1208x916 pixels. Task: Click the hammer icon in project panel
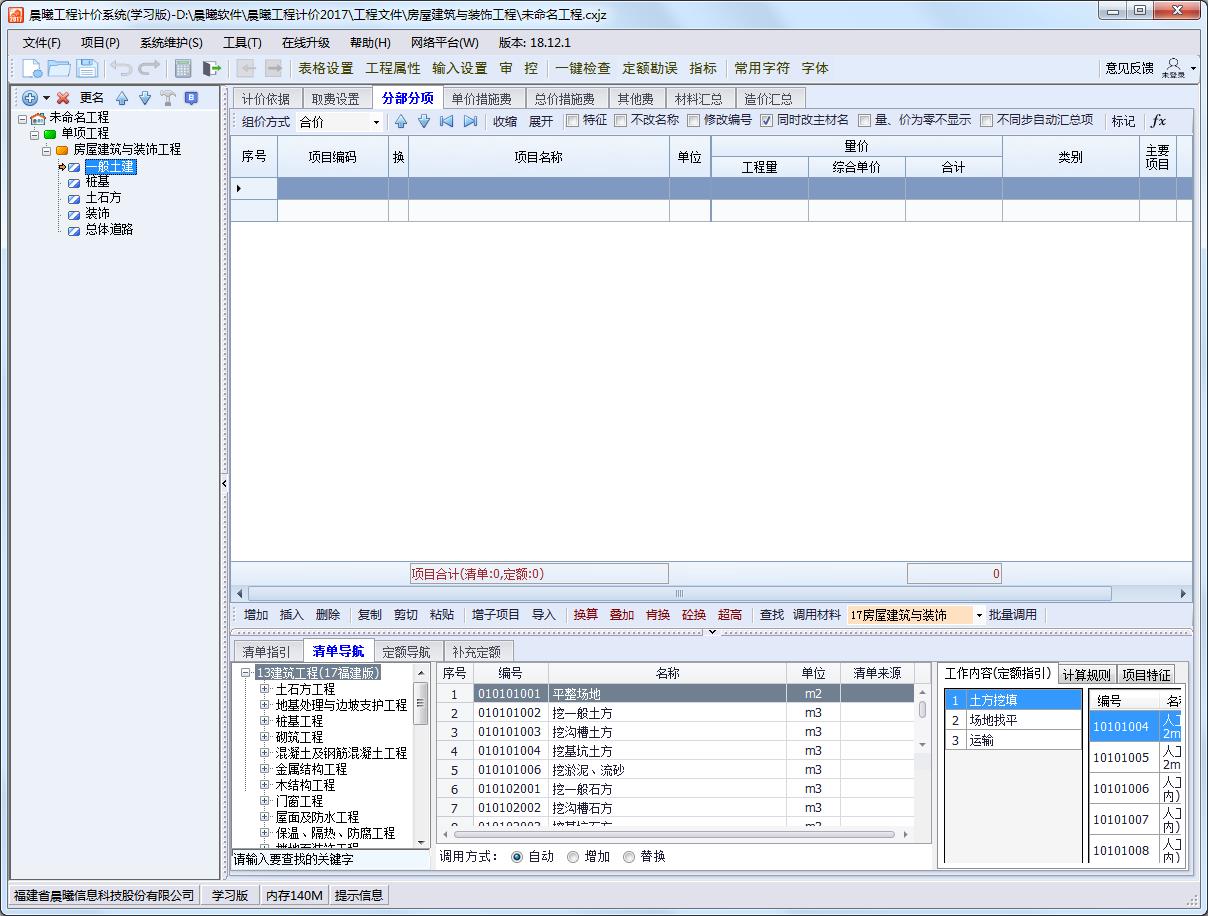(x=167, y=98)
